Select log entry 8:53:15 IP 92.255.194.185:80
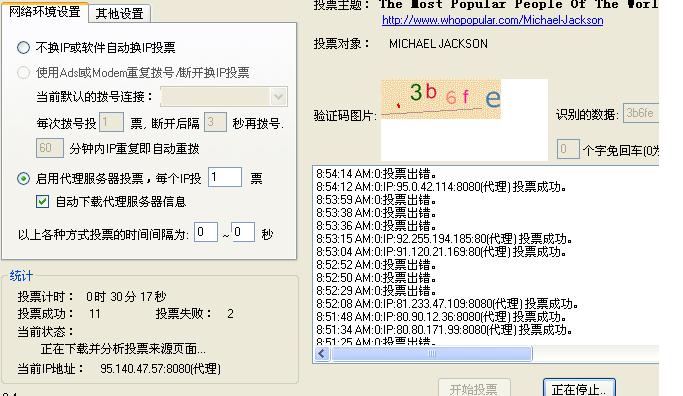 tap(444, 239)
